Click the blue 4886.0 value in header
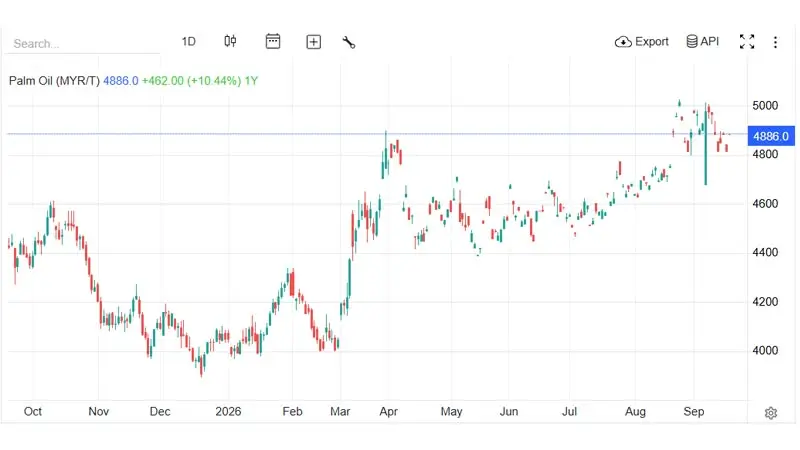800x450 pixels. pyautogui.click(x=121, y=81)
